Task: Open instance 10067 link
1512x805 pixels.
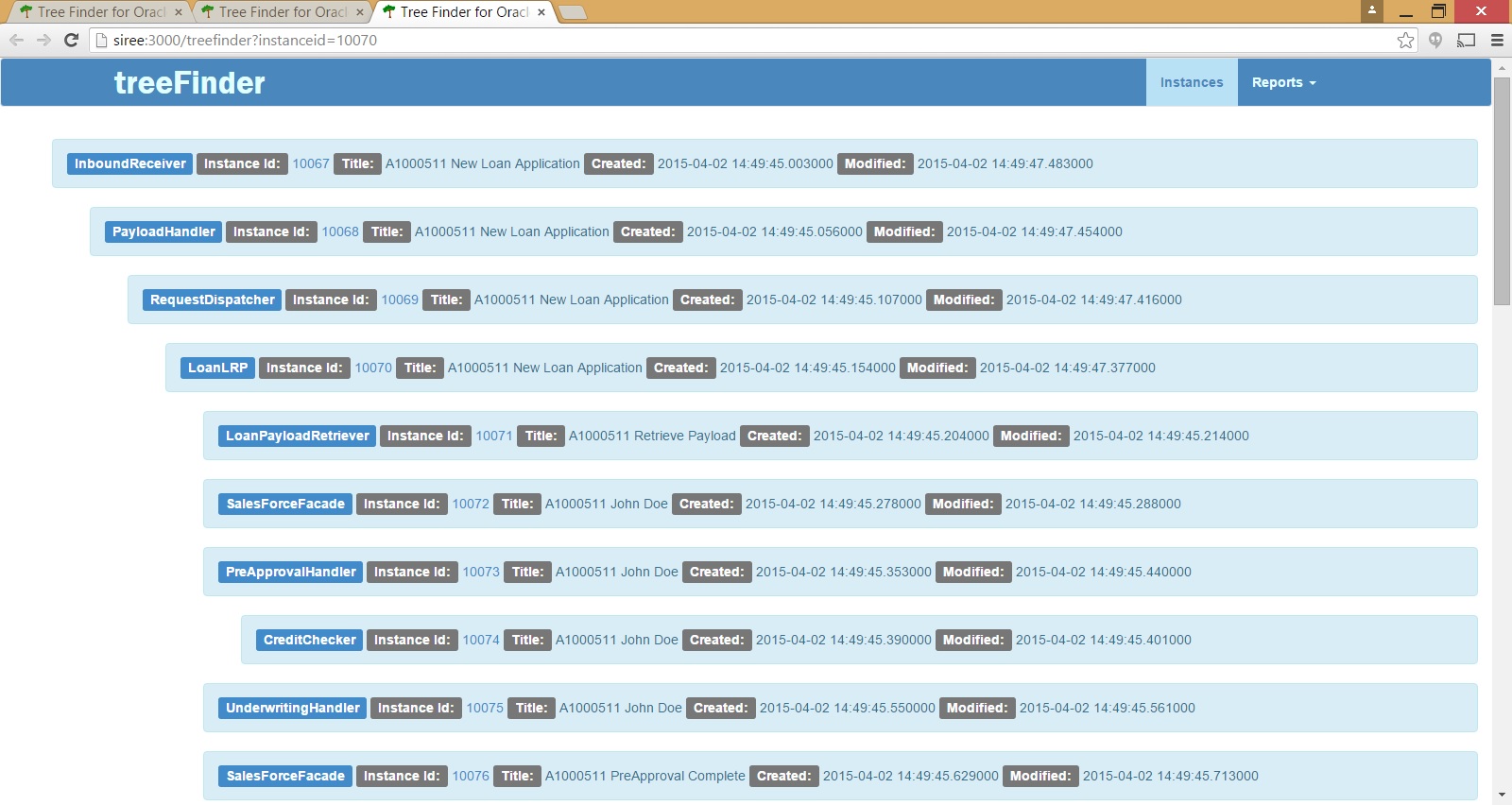Action: [x=311, y=163]
